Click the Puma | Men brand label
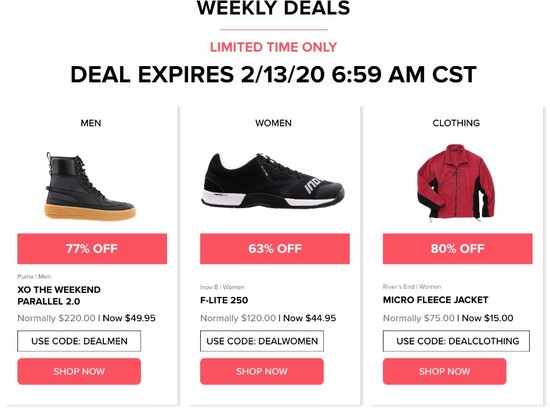 34,276
